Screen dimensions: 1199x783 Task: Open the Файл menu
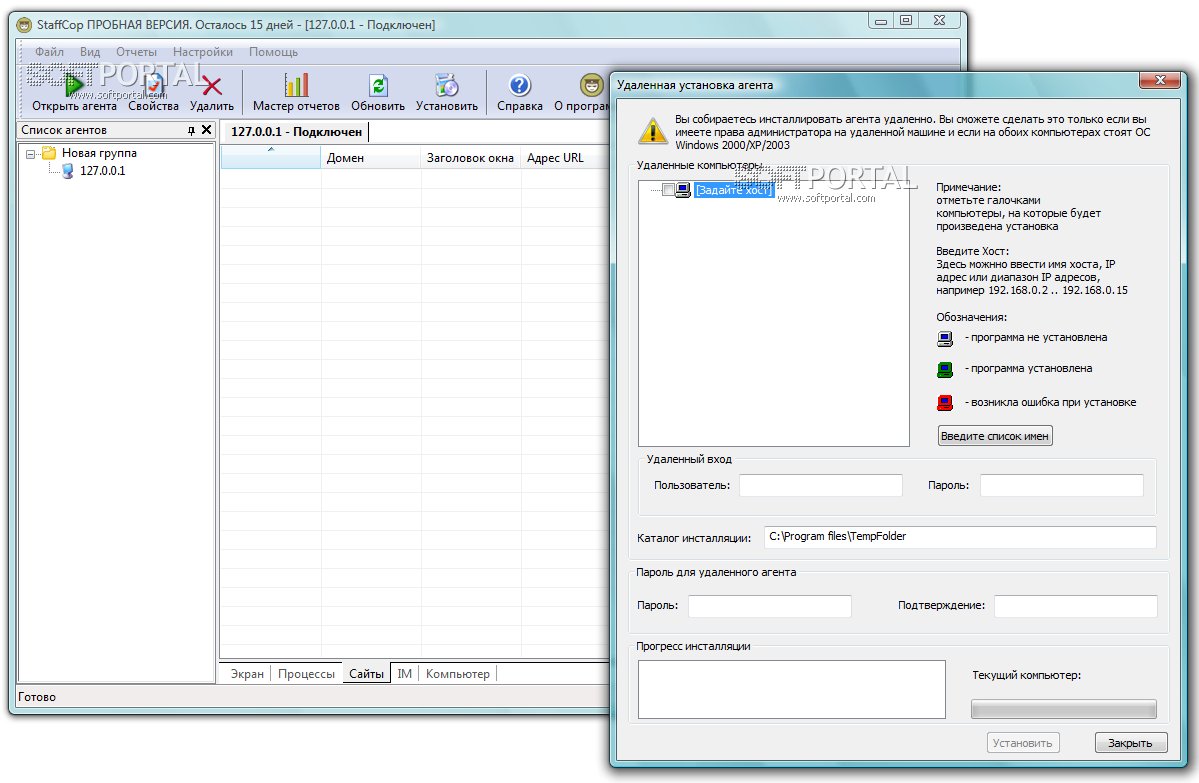tap(49, 52)
